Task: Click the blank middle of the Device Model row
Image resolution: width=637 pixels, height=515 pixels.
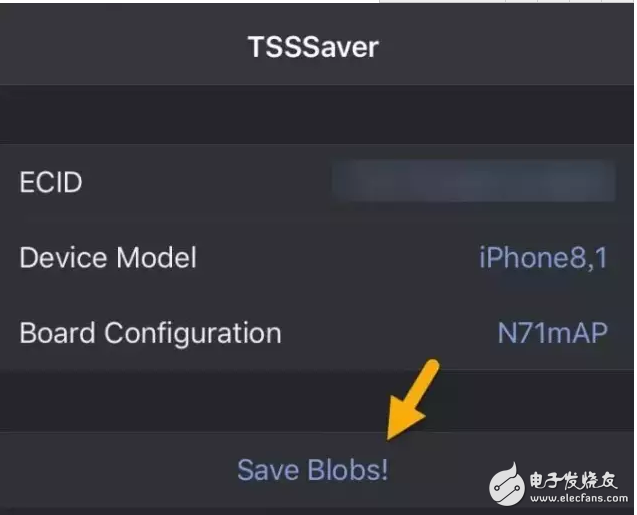Action: click(x=337, y=257)
